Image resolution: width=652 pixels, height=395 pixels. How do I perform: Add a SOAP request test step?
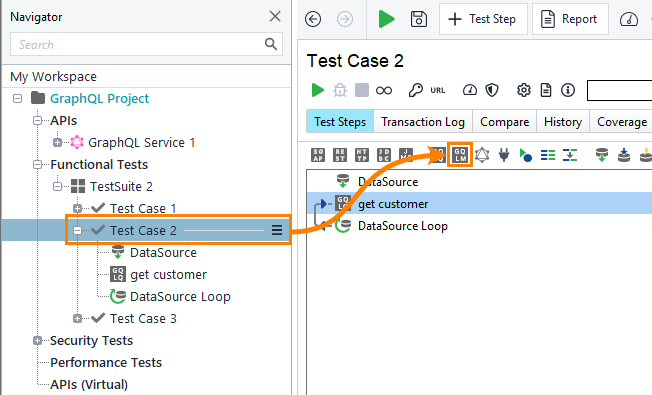tap(318, 155)
